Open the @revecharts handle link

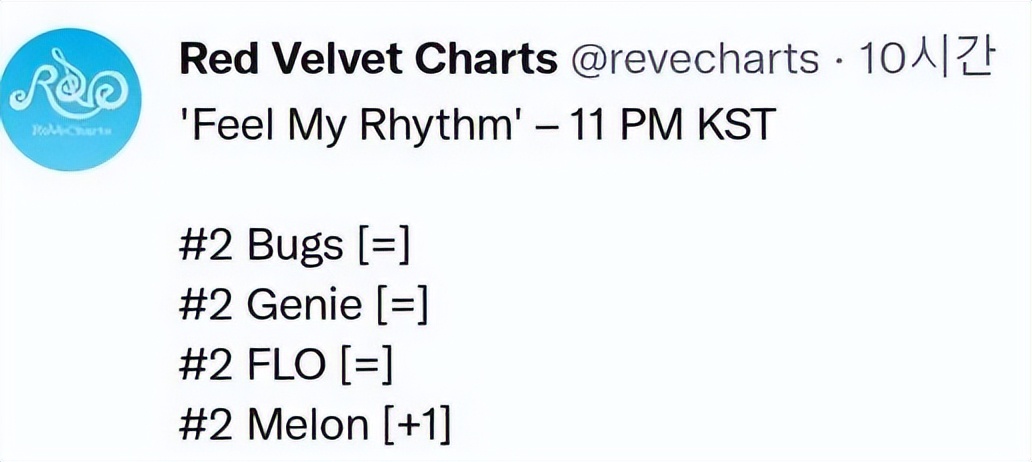pos(694,60)
